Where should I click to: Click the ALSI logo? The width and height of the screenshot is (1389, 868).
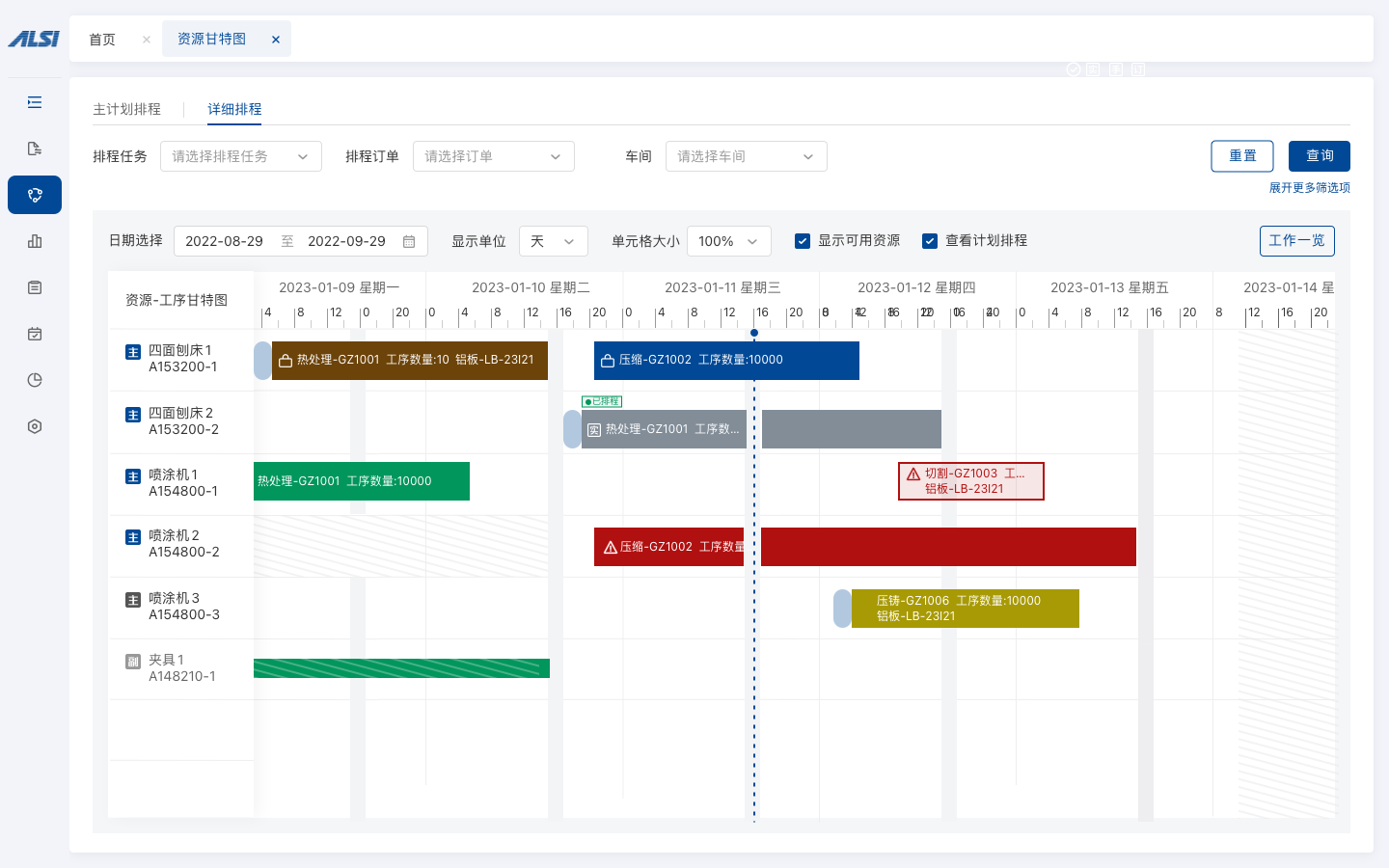34,39
